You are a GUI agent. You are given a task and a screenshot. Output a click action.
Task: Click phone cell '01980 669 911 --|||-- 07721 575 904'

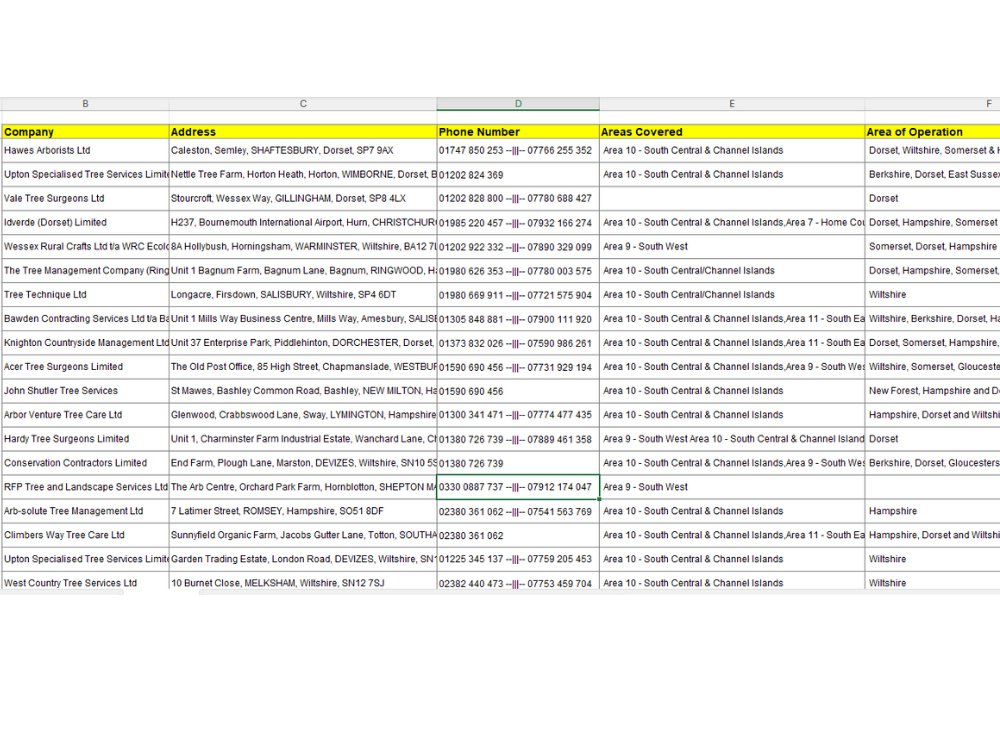518,295
